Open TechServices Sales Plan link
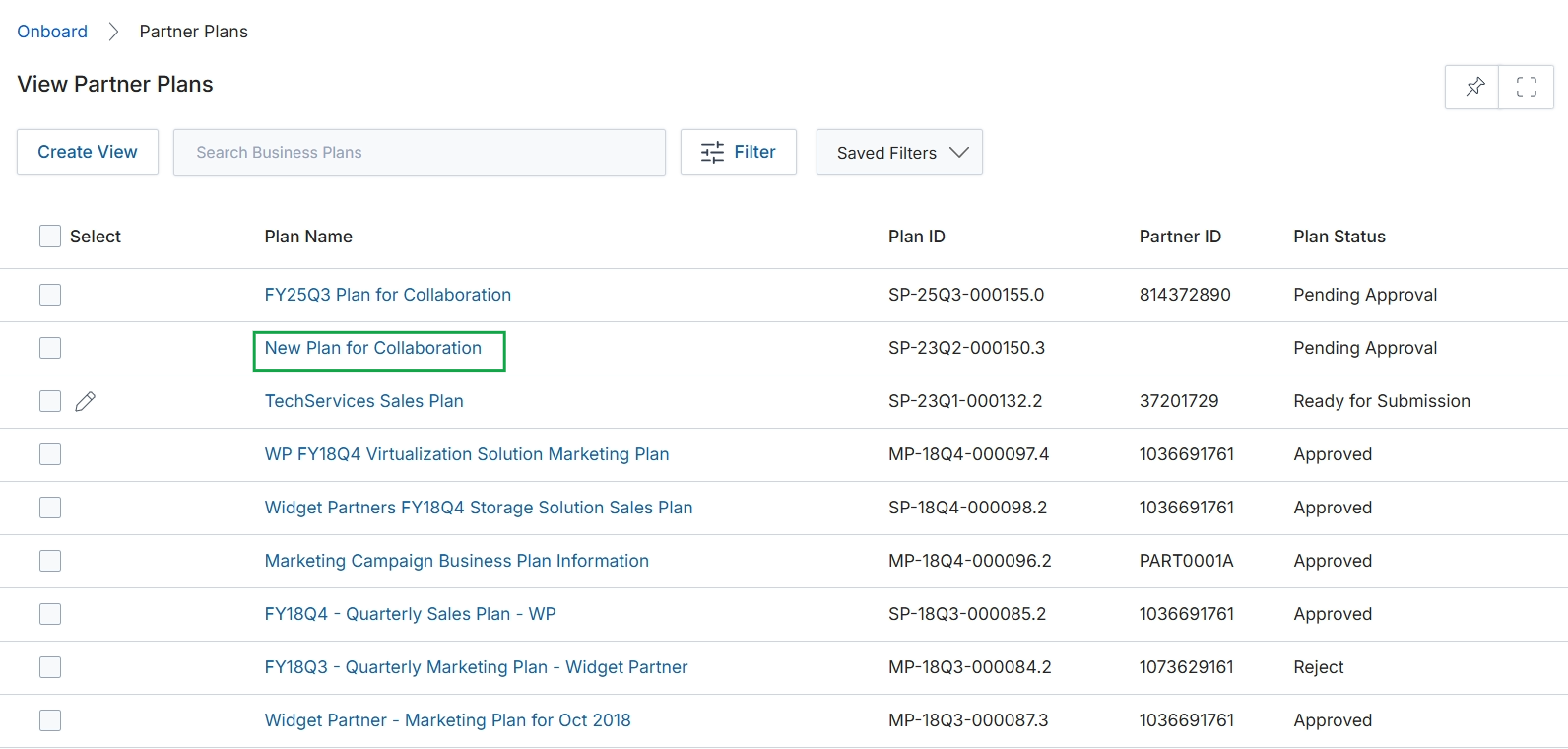 tap(364, 401)
